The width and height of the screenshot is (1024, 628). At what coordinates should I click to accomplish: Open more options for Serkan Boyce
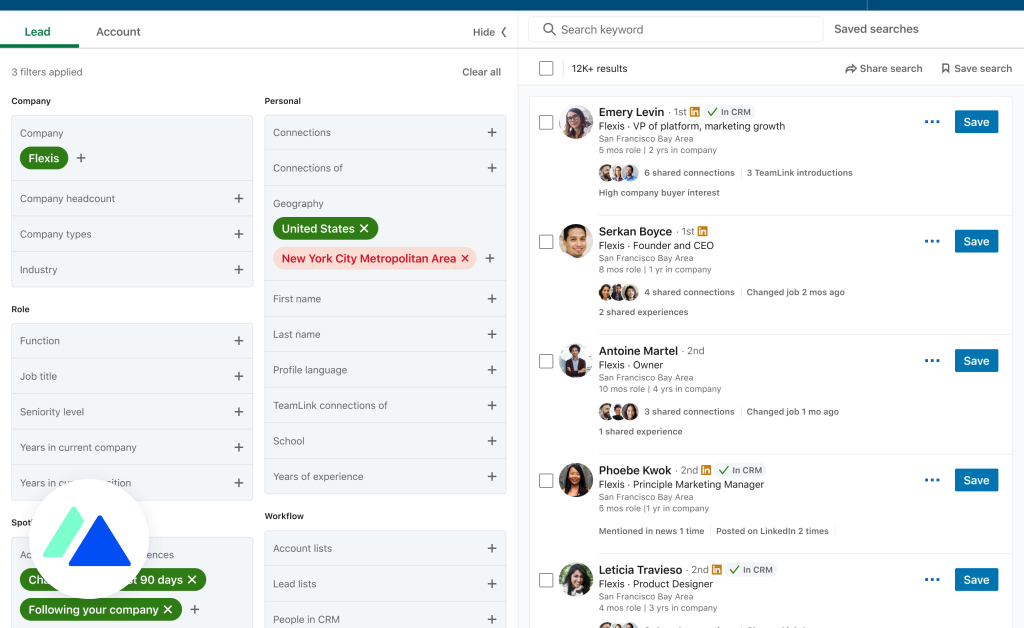pos(932,242)
